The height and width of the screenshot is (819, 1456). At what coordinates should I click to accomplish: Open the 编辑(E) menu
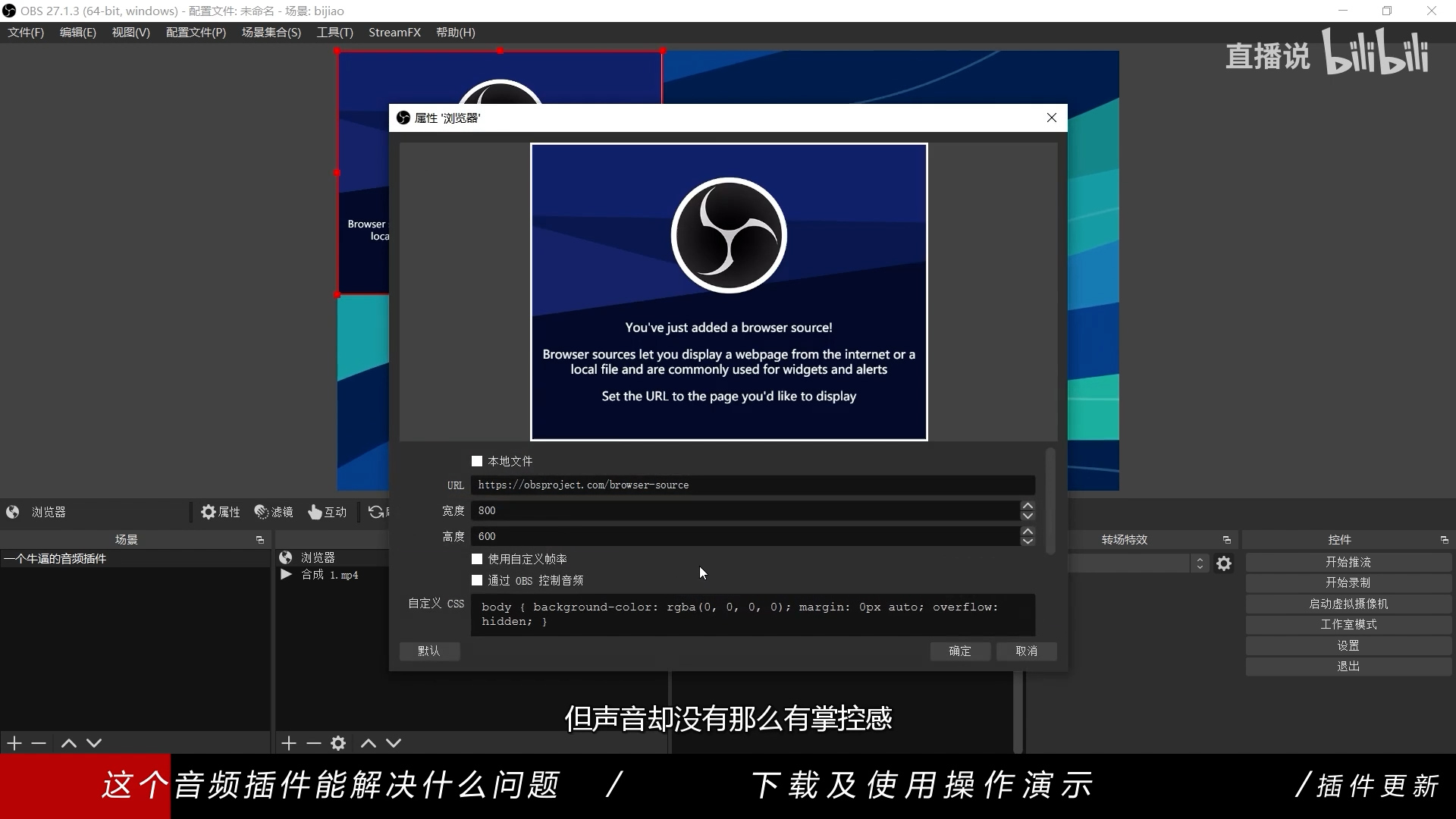(78, 33)
